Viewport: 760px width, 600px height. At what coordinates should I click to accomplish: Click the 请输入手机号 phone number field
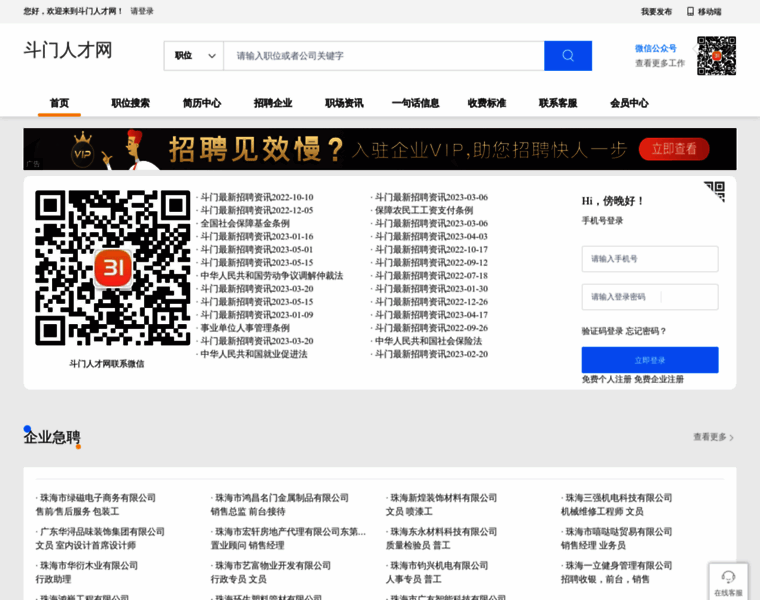coord(650,259)
